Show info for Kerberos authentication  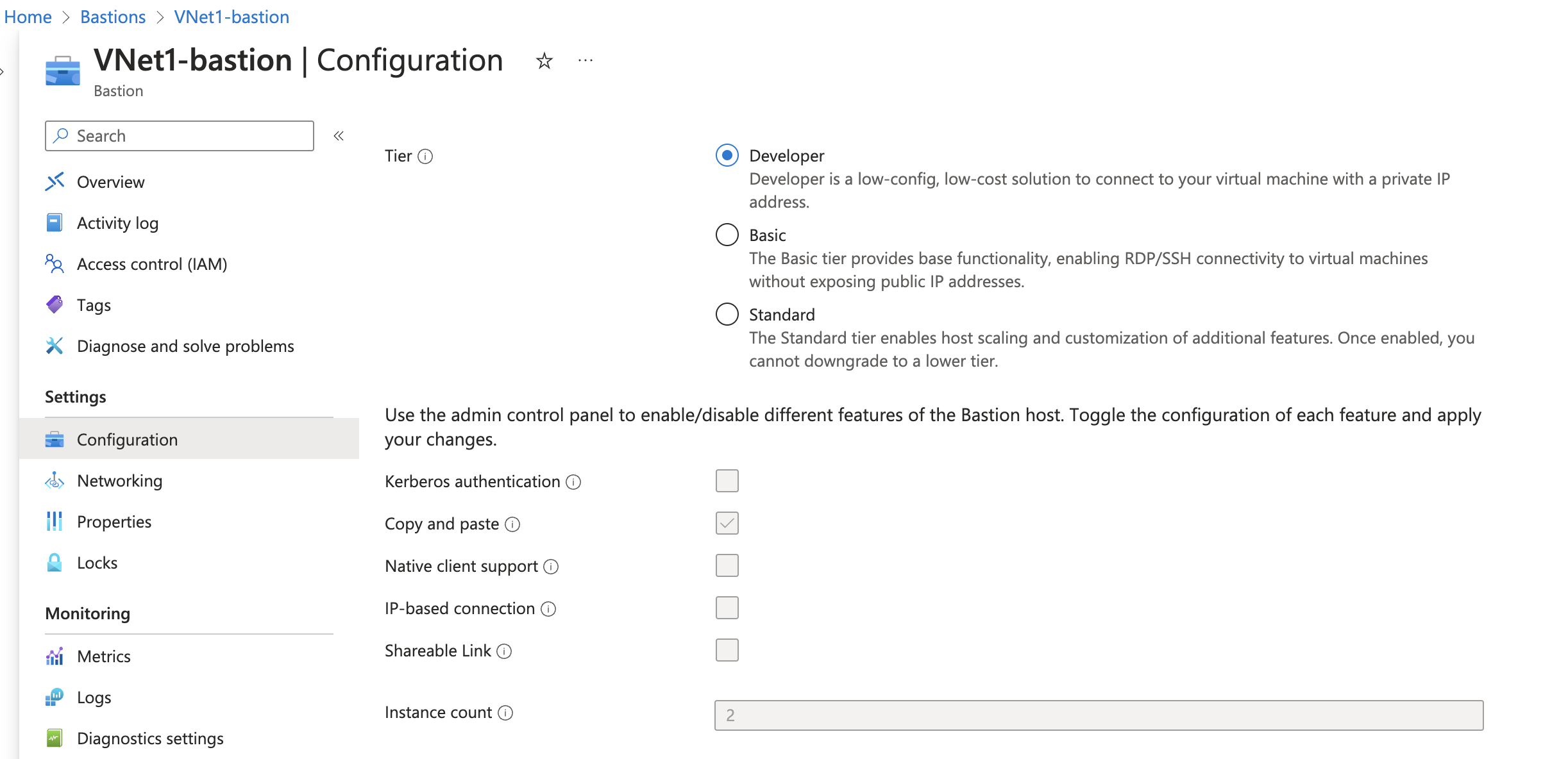pos(573,482)
